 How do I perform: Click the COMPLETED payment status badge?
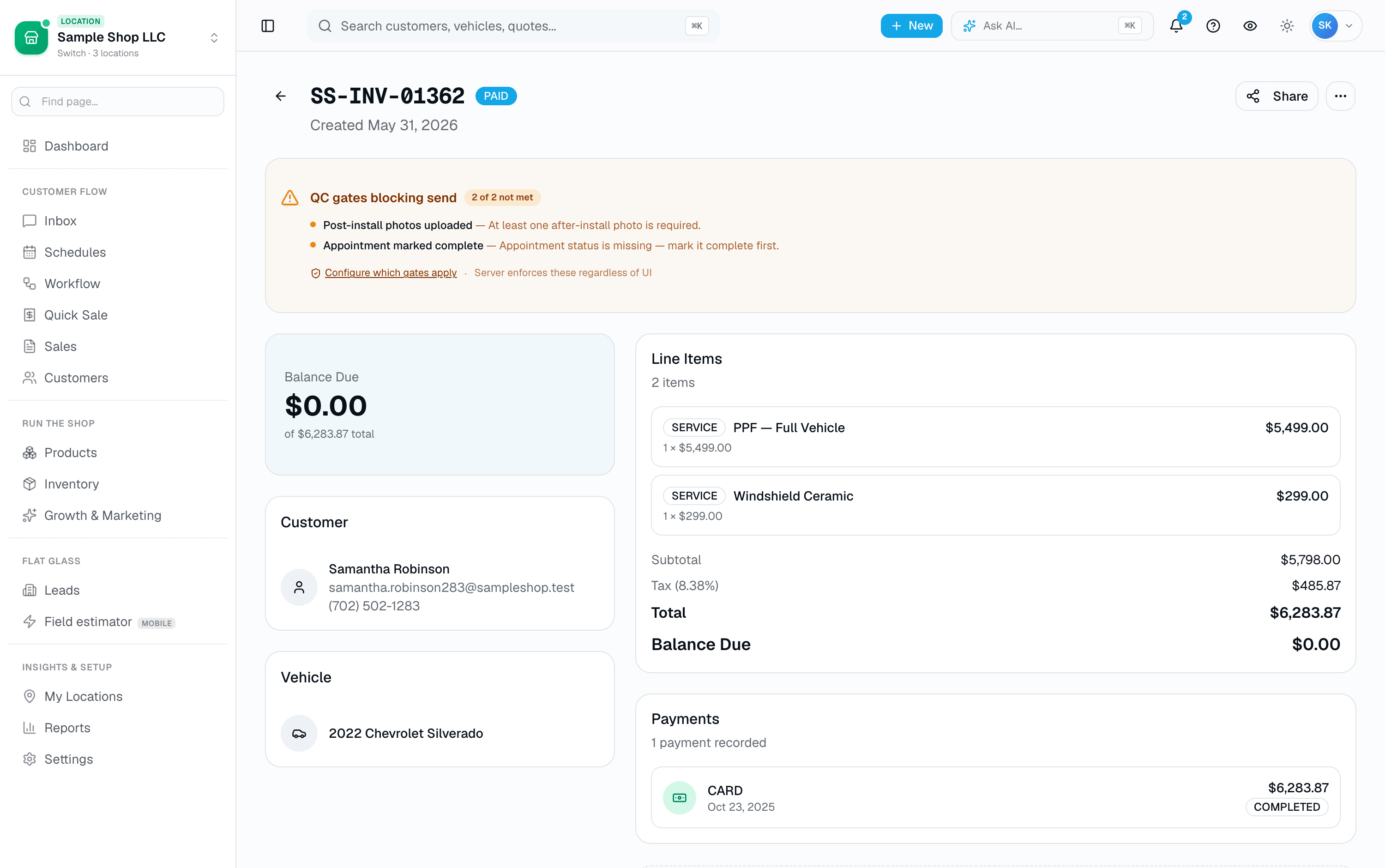(x=1287, y=807)
